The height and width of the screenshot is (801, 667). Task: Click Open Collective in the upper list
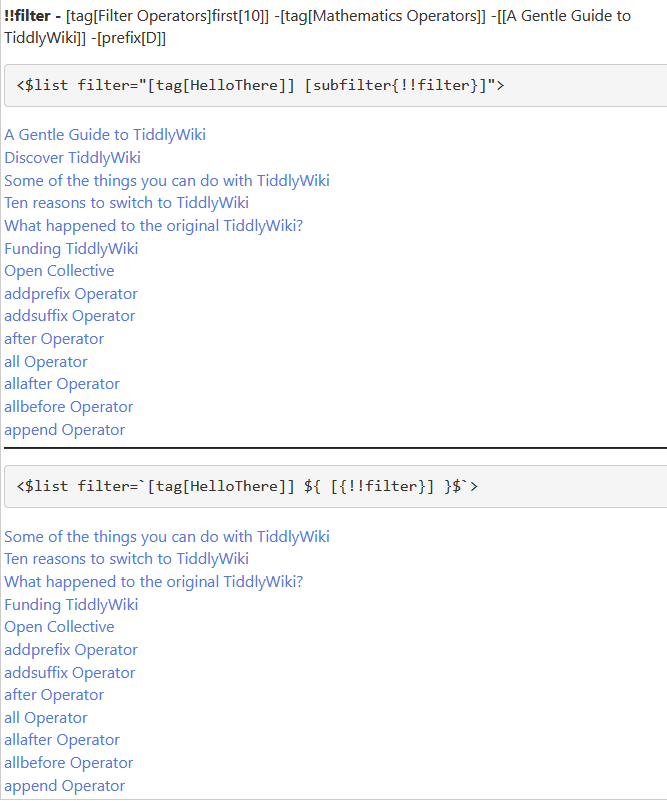[x=59, y=271]
